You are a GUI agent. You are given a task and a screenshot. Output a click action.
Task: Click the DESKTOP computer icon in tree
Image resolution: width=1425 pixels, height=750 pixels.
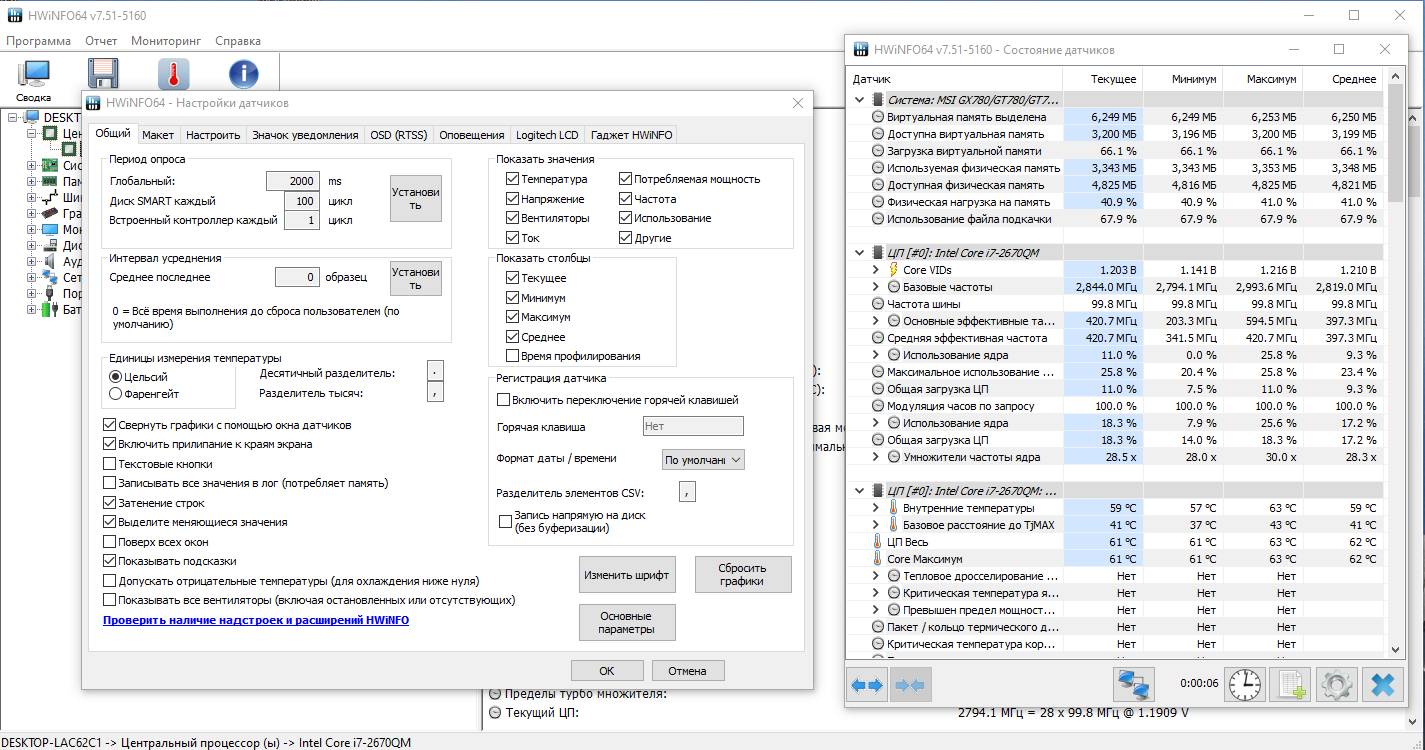click(x=33, y=118)
